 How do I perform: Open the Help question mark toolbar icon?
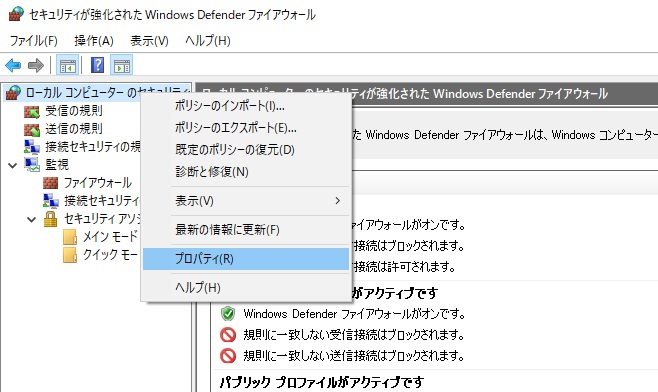click(x=97, y=65)
